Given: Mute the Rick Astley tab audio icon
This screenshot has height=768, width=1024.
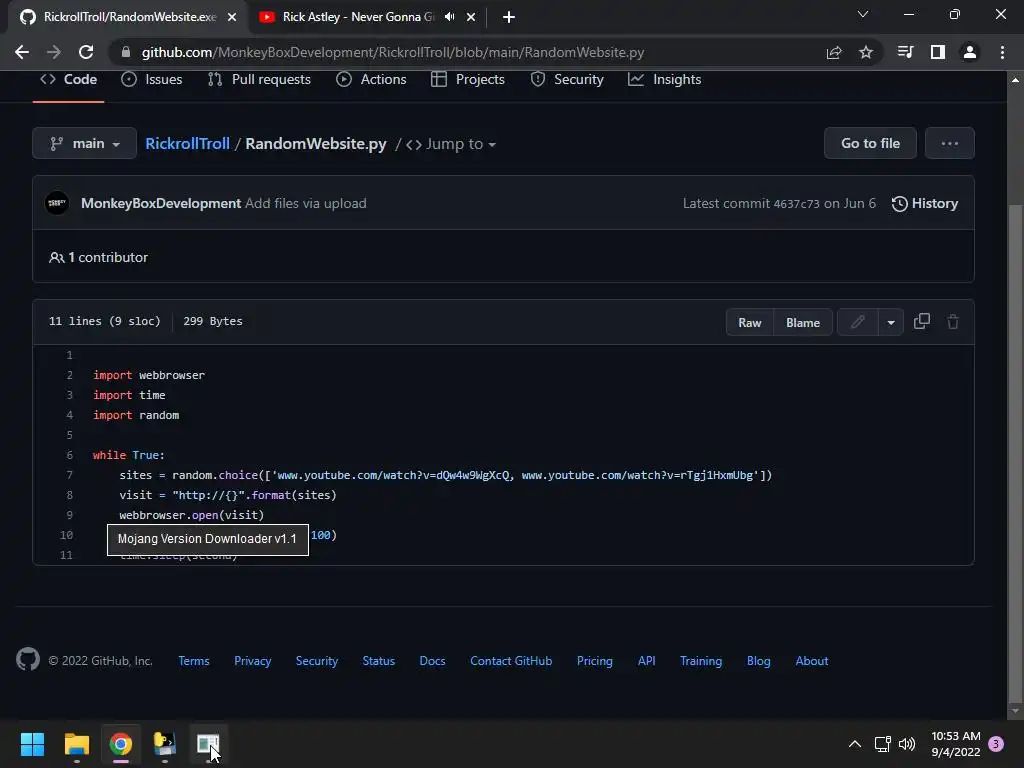Looking at the screenshot, I should pyautogui.click(x=449, y=17).
